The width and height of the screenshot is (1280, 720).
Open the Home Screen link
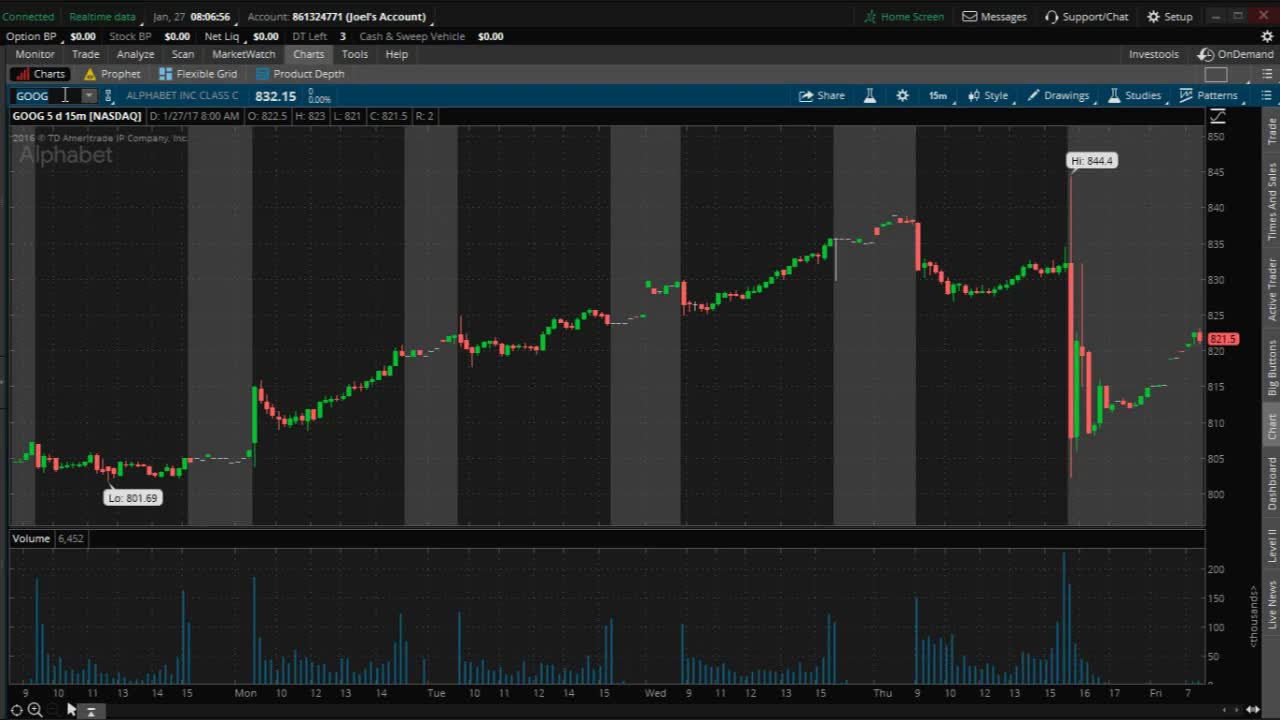click(x=904, y=16)
